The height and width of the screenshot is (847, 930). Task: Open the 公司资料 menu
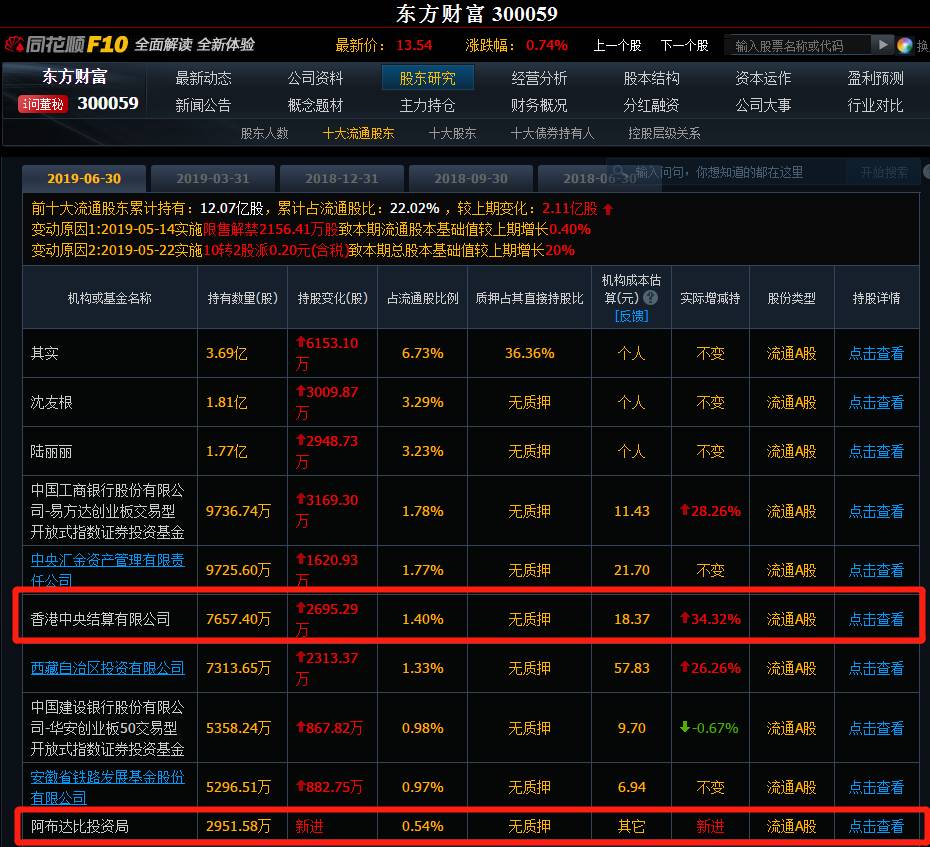(x=316, y=78)
